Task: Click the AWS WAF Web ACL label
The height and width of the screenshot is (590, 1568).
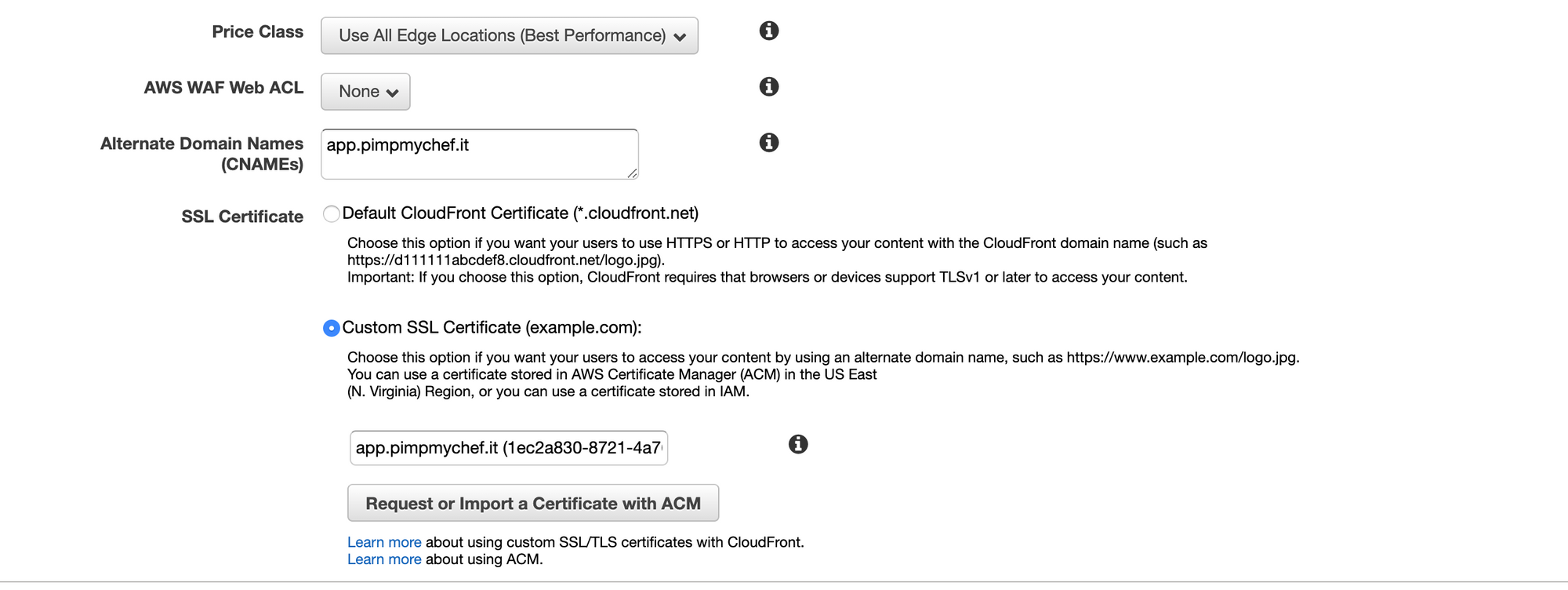Action: tap(223, 88)
